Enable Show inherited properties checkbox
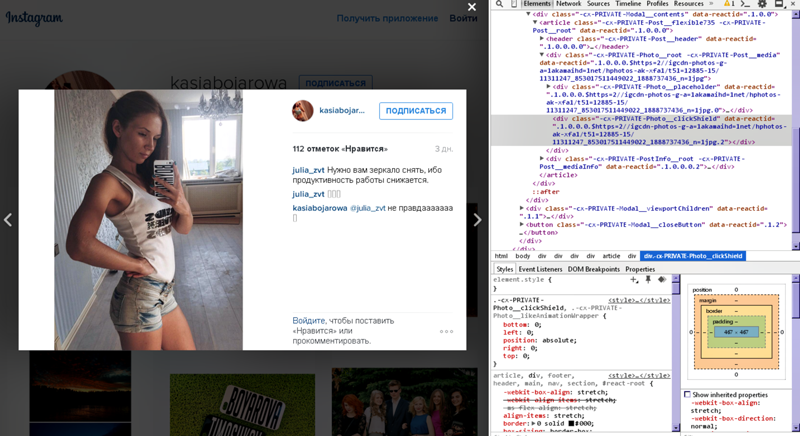 pyautogui.click(x=687, y=394)
